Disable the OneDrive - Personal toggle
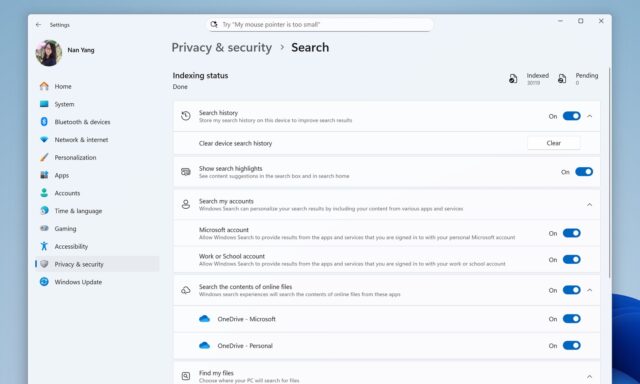This screenshot has width=640, height=384. [571, 345]
